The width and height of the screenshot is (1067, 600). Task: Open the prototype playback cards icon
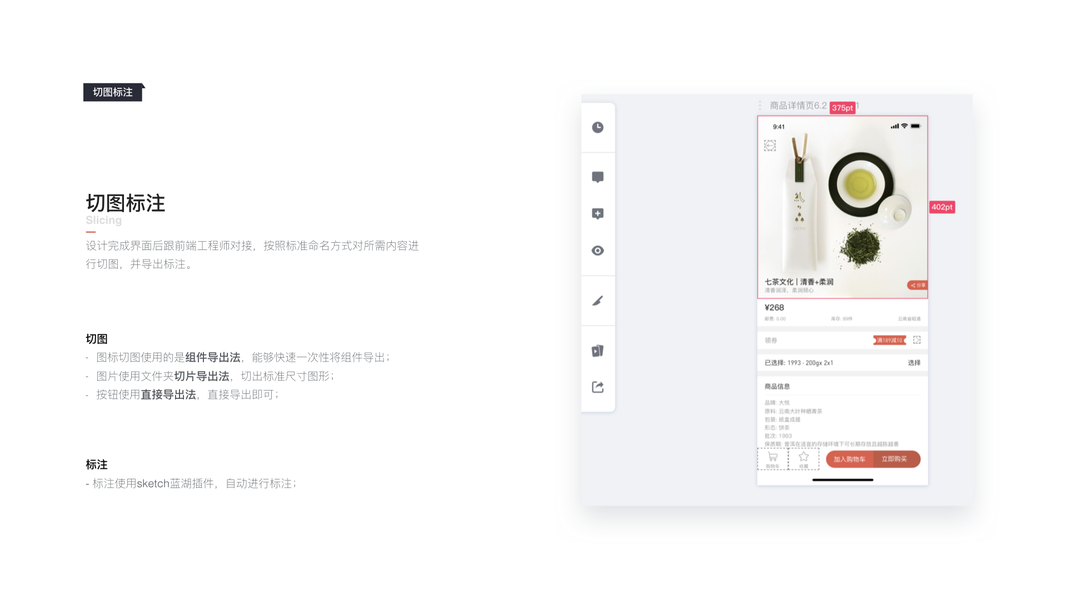point(597,350)
